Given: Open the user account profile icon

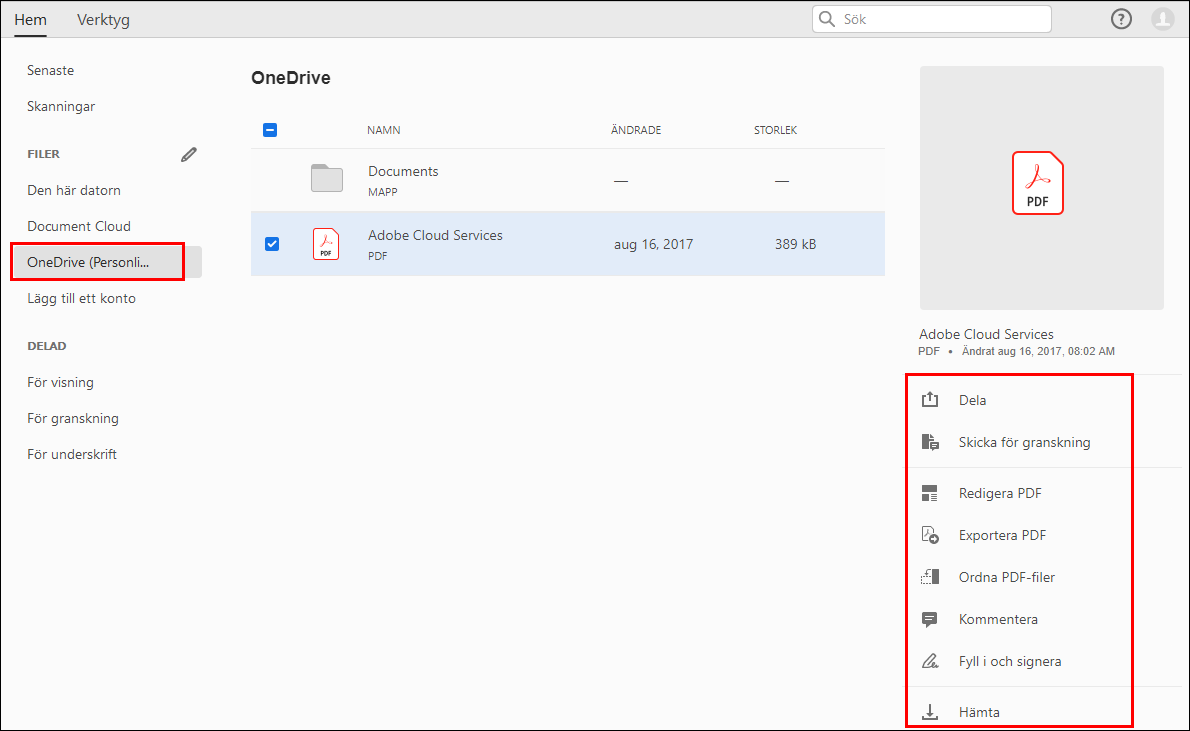Looking at the screenshot, I should coord(1161,18).
